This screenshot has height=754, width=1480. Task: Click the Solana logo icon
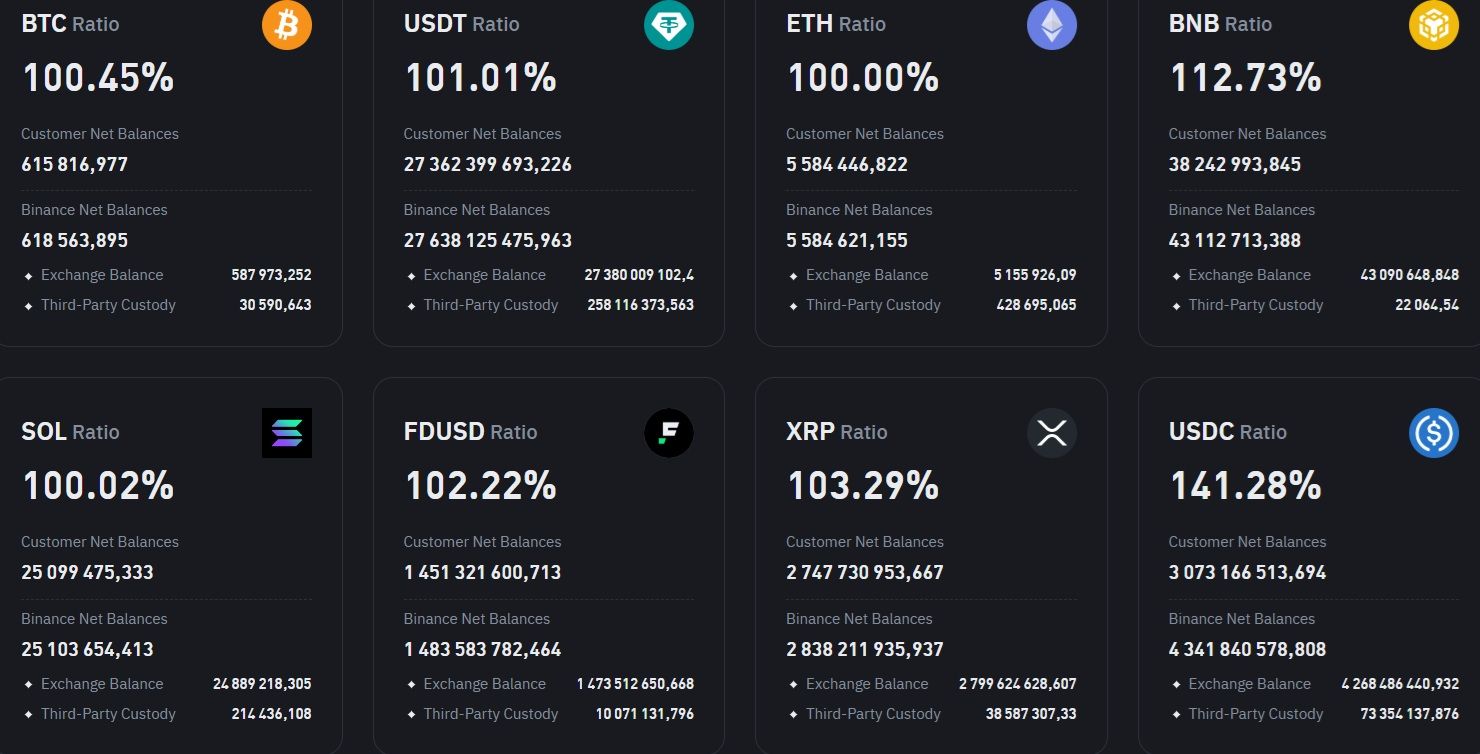(x=287, y=433)
